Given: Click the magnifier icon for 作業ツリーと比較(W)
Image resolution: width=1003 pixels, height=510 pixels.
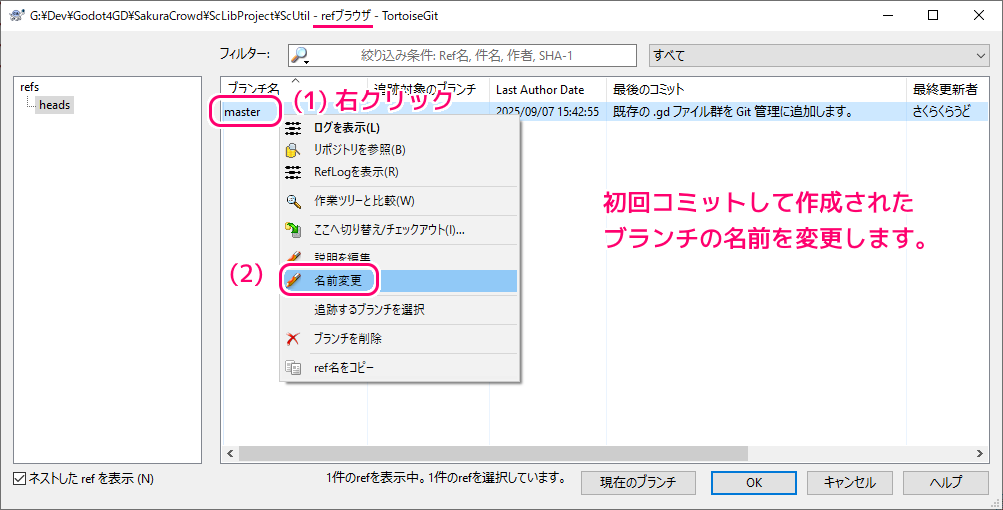Looking at the screenshot, I should pyautogui.click(x=293, y=202).
